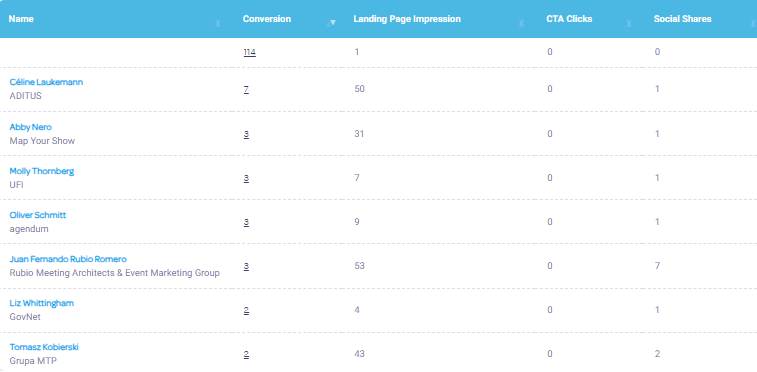Toggle Conversion column sort arrow
Viewport: 757px width, 372px height.
[331, 23]
